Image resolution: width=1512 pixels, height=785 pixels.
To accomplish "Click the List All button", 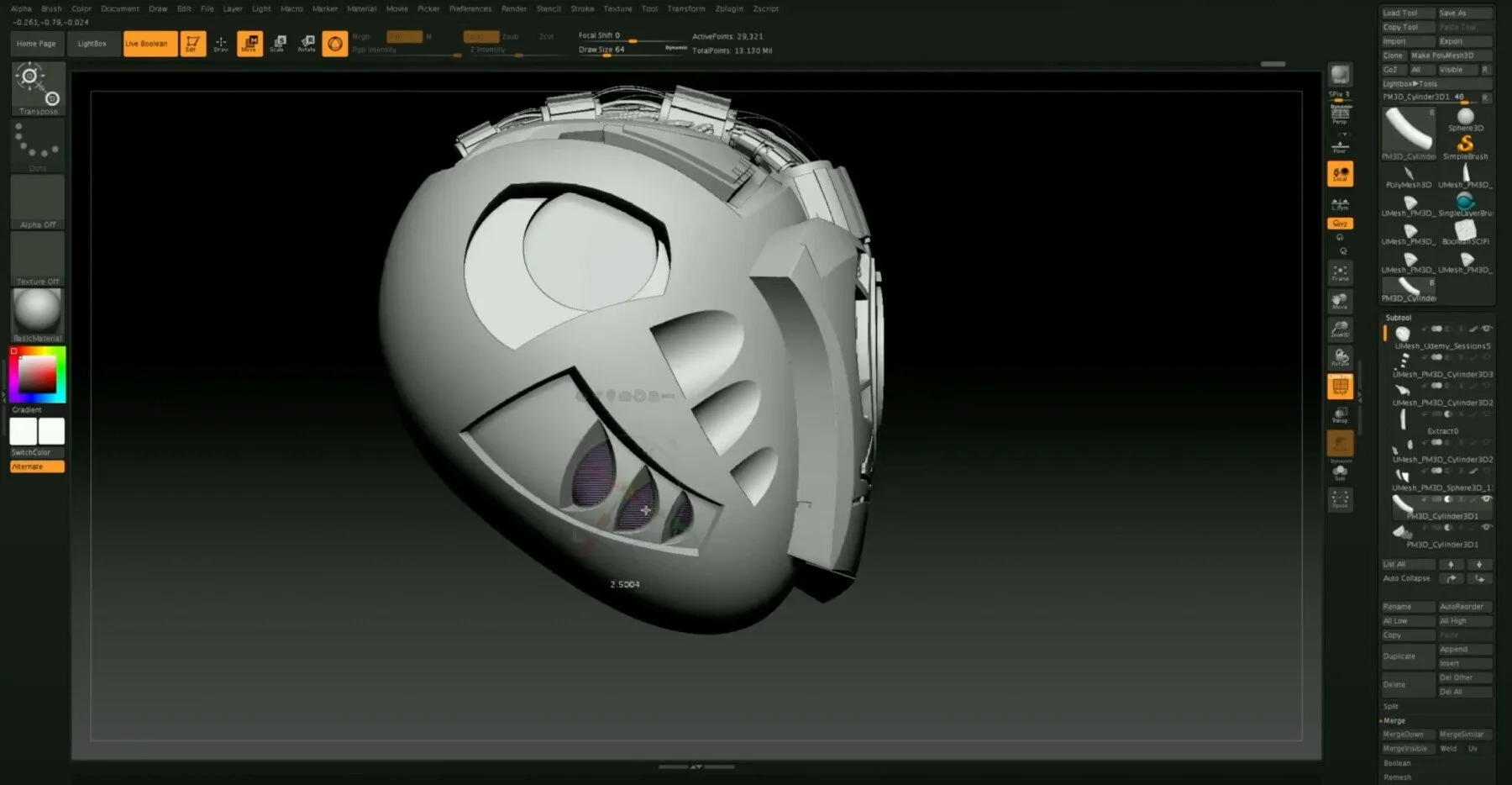I will point(1408,564).
